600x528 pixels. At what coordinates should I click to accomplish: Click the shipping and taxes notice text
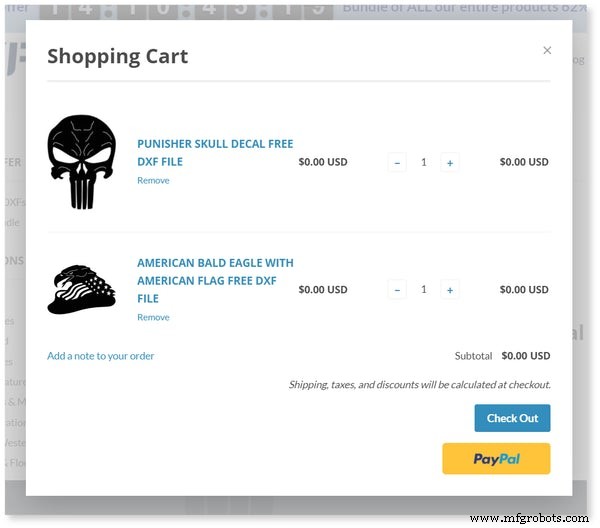(x=419, y=385)
